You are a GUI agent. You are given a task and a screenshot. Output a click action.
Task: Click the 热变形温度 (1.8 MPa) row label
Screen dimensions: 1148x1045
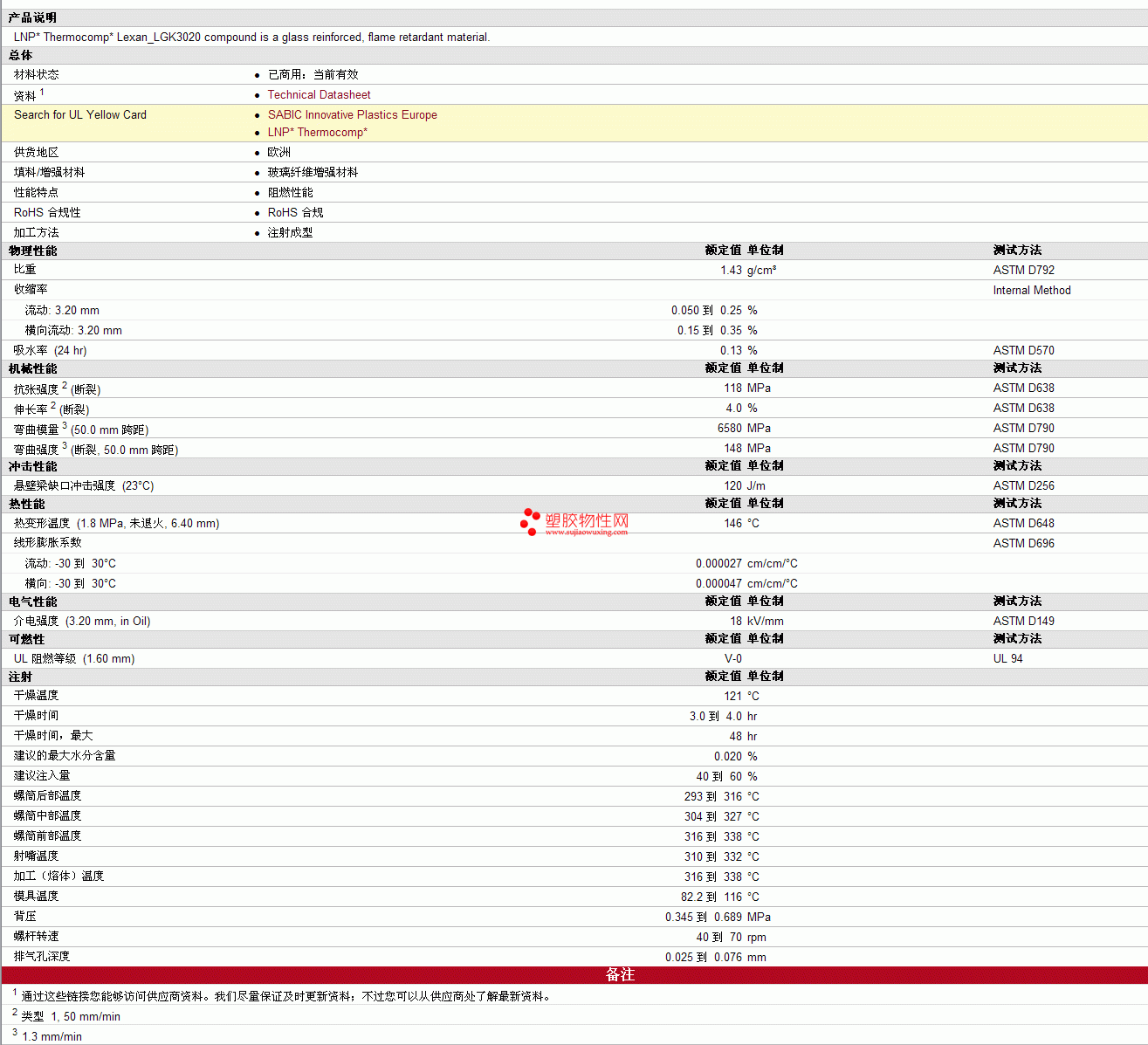116,523
